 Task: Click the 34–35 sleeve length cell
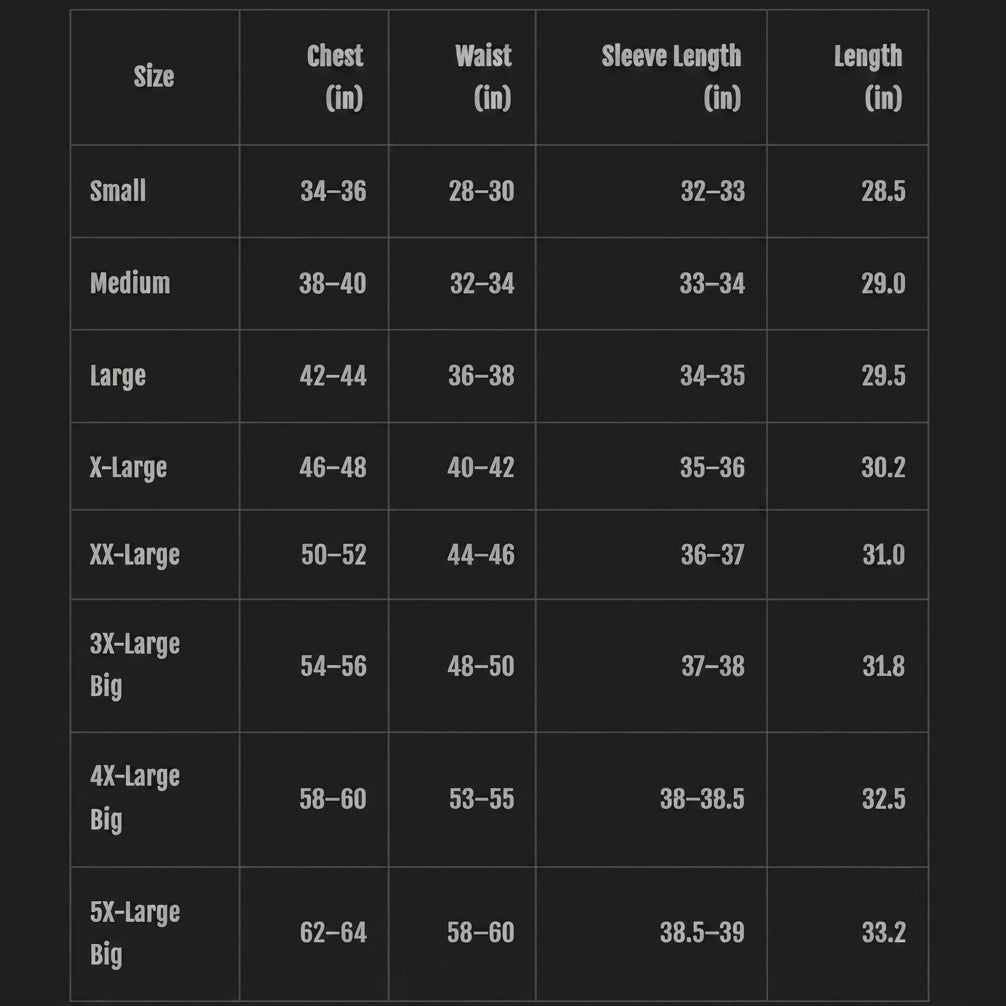(x=713, y=376)
